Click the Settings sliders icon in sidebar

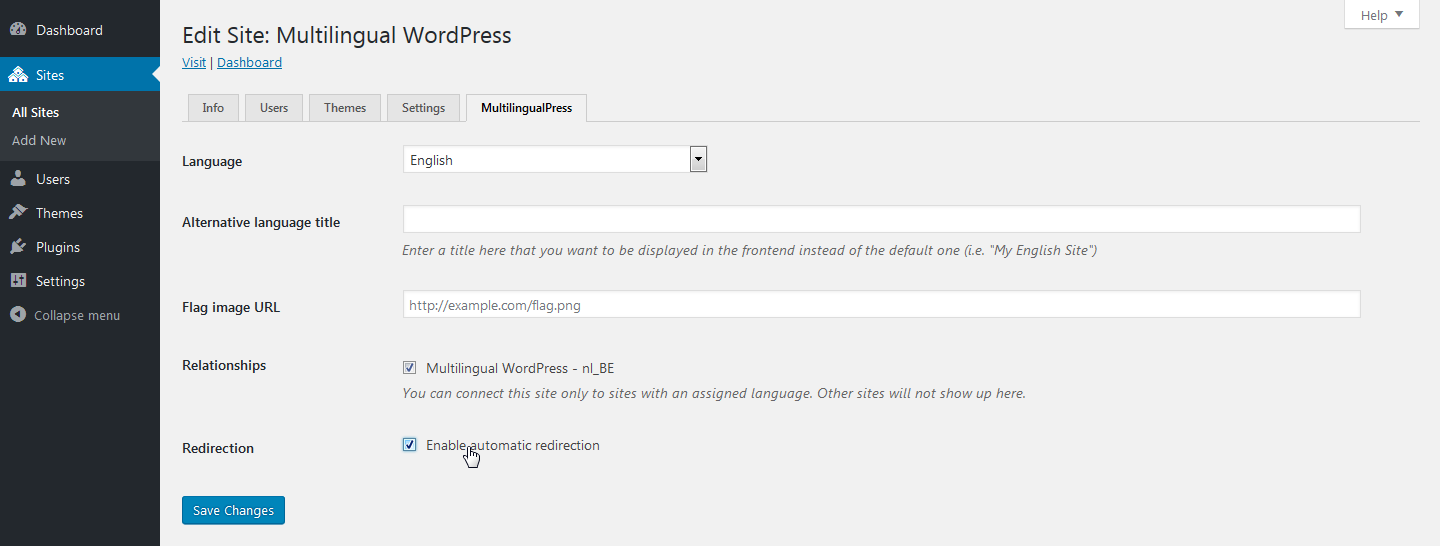18,281
